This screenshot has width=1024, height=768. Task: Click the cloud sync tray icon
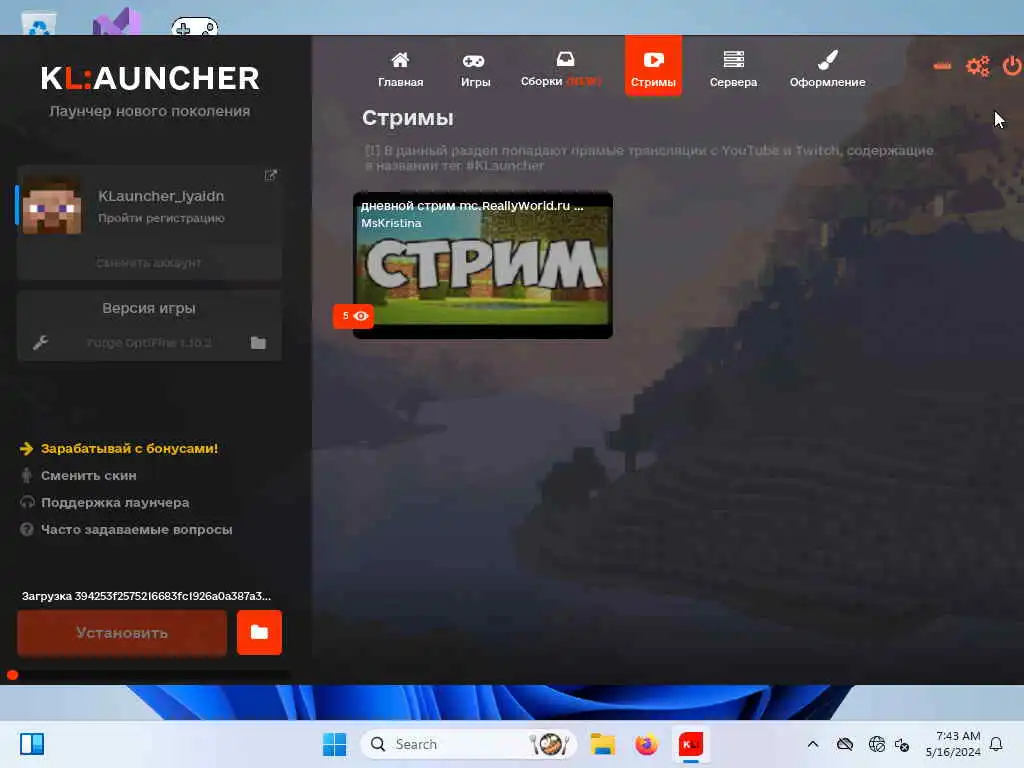tap(845, 744)
